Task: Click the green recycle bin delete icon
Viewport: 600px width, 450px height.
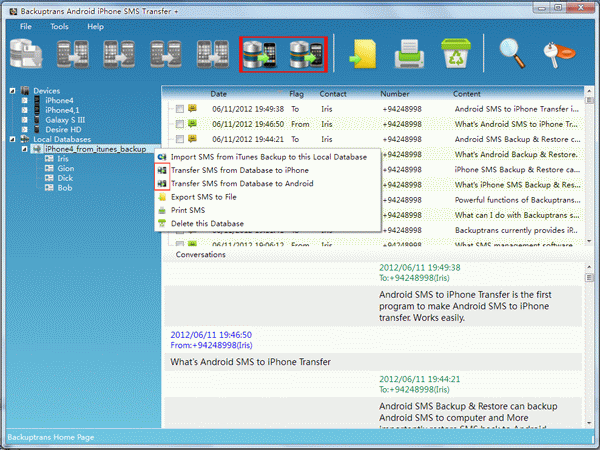Action: [455, 54]
